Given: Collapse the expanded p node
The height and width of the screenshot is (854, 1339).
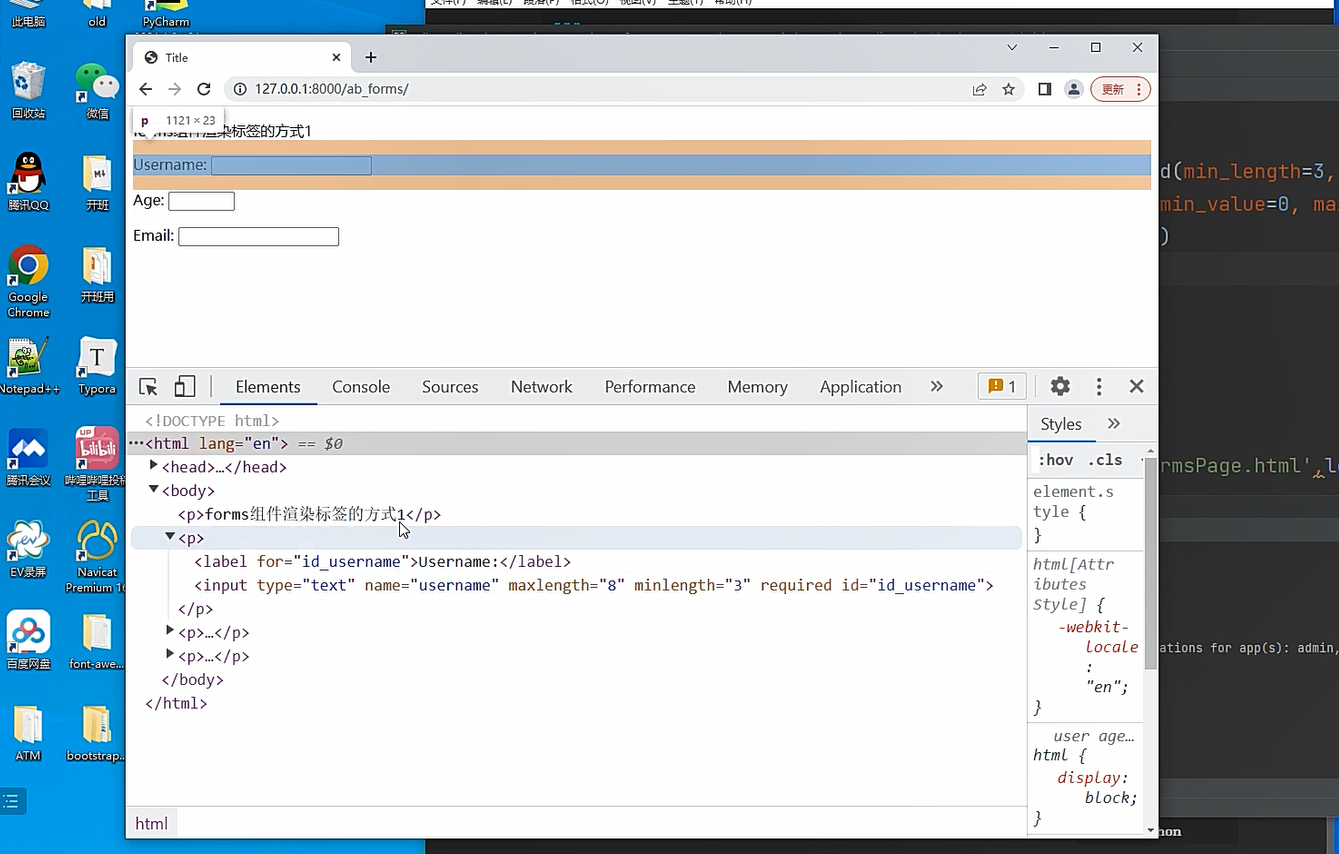Looking at the screenshot, I should [x=170, y=537].
